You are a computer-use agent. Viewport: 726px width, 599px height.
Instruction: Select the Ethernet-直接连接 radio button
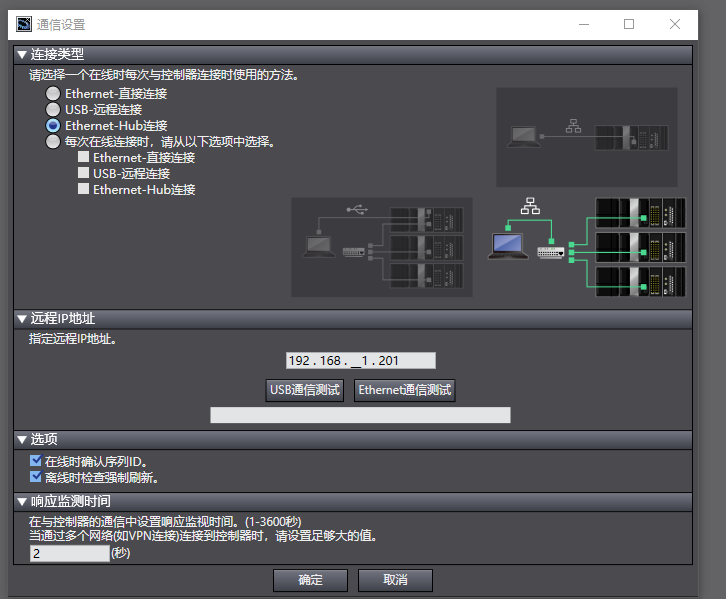[x=53, y=93]
